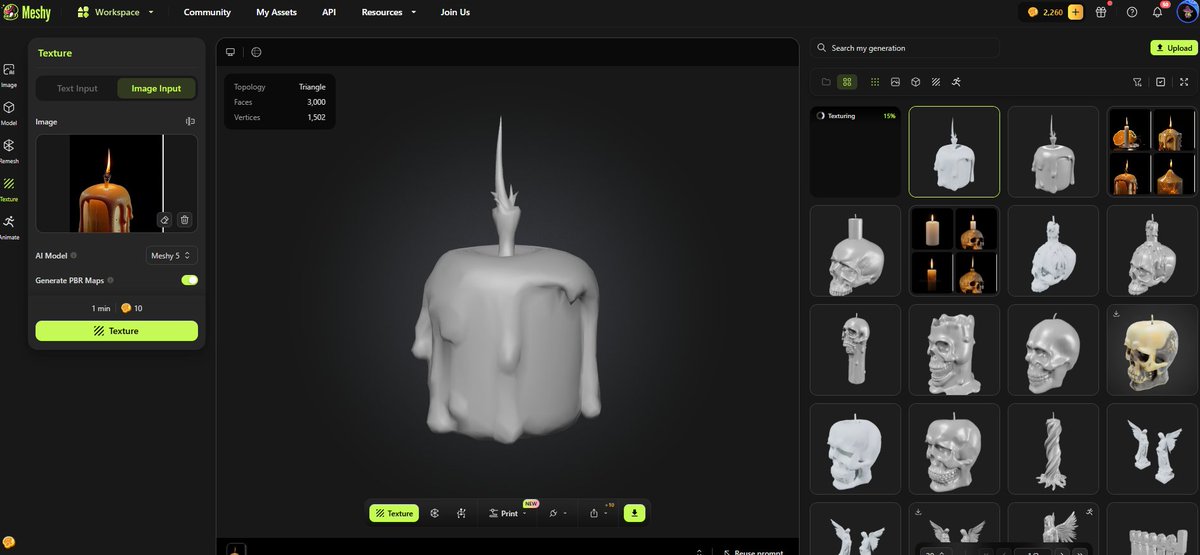Click the uploaded candle image preview

coord(116,184)
